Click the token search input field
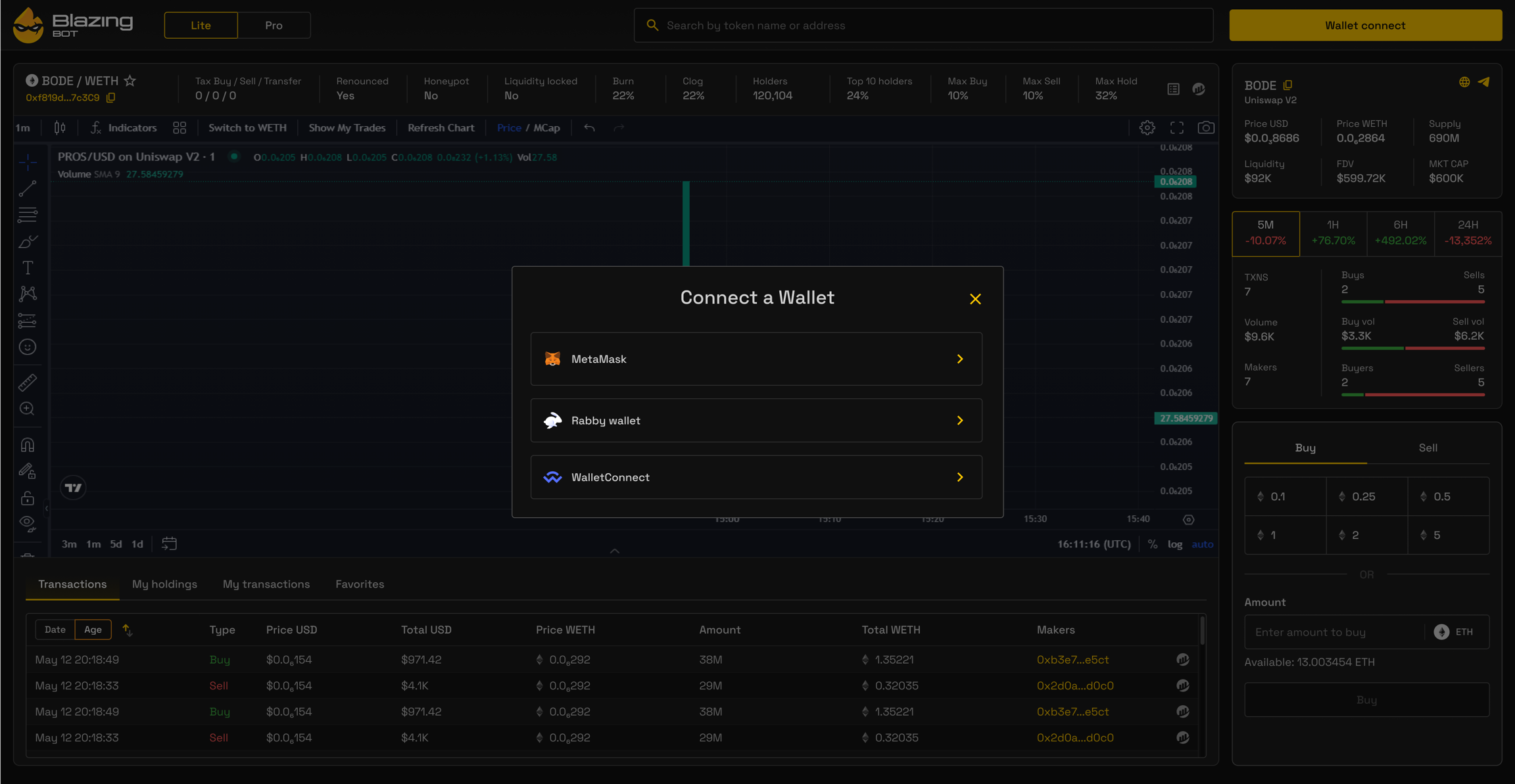This screenshot has width=1515, height=784. (923, 26)
